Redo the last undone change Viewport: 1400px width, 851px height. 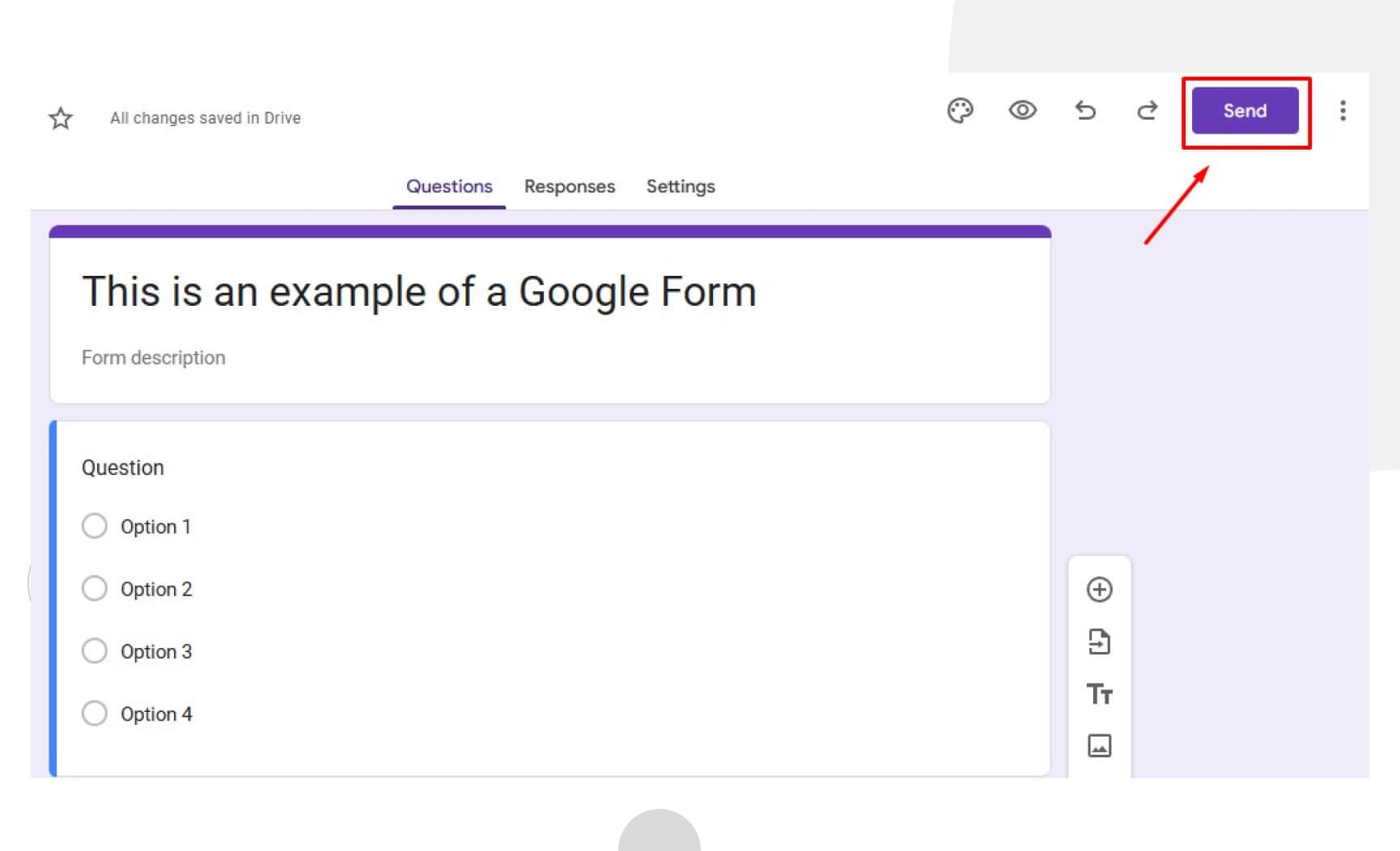tap(1147, 110)
